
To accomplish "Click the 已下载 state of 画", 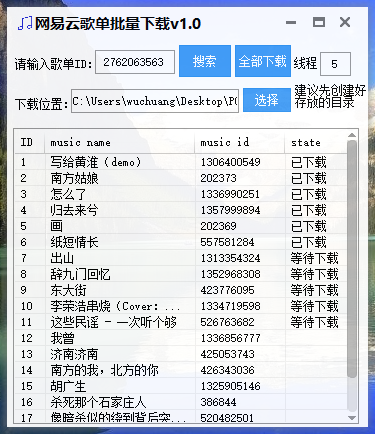I will click(309, 226).
